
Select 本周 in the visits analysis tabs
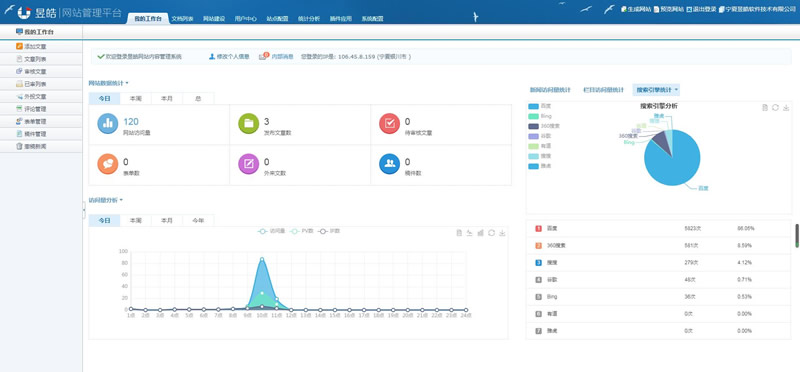pyautogui.click(x=136, y=220)
